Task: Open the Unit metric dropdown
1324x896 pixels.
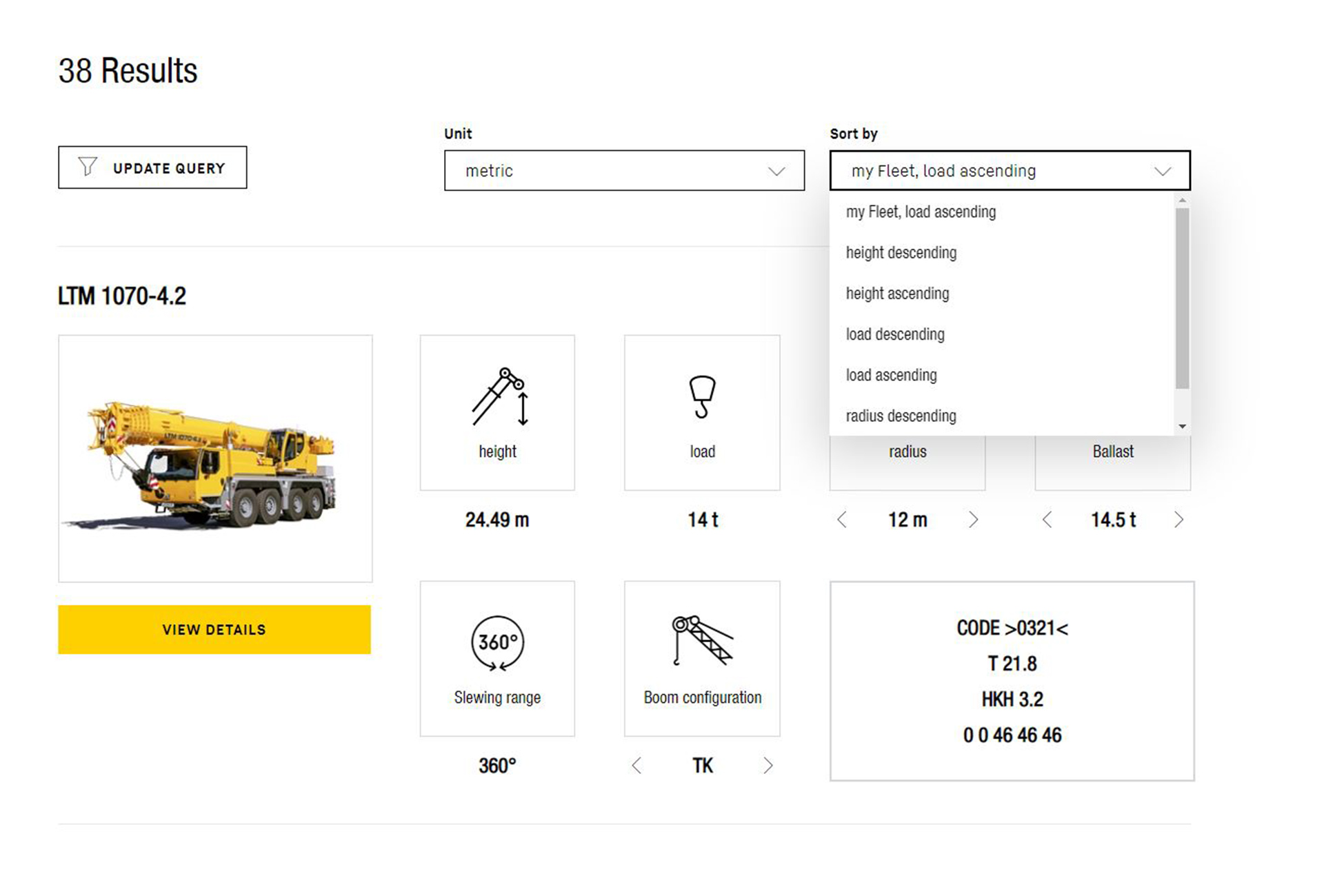Action: pyautogui.click(x=624, y=170)
